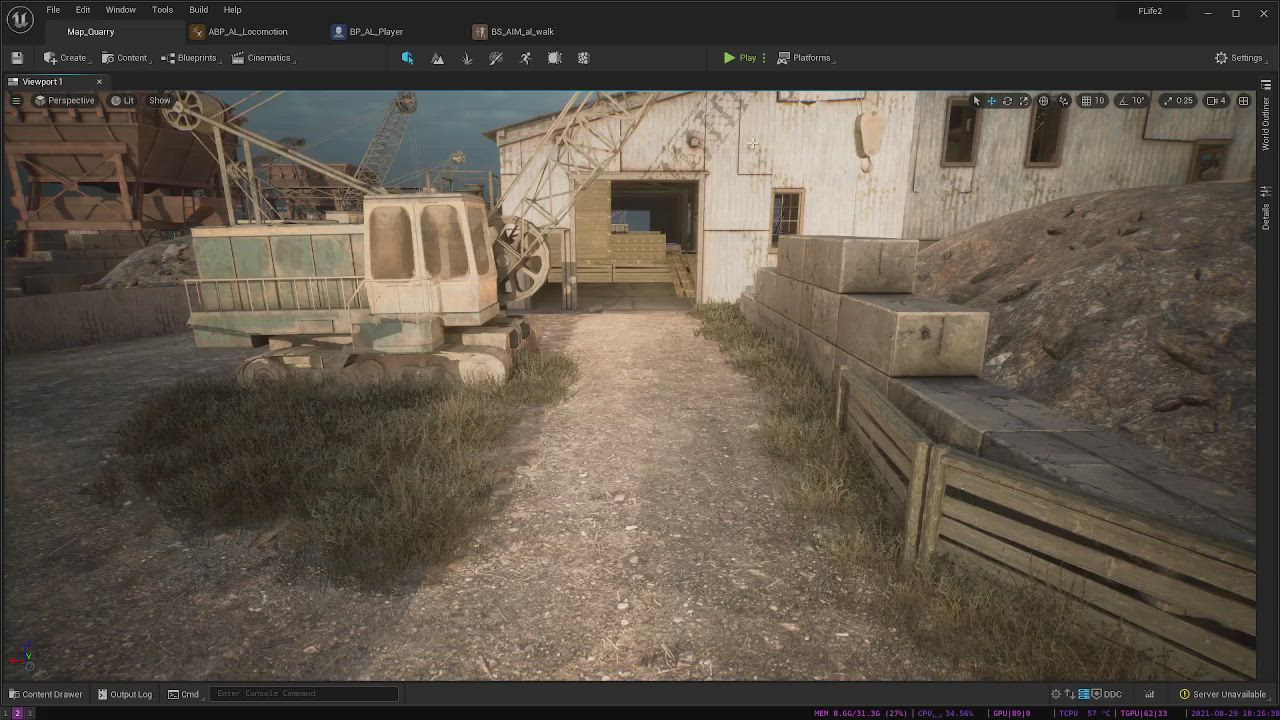Toggle scale snapping icon
Screen dimensions: 1280x720
1168,101
